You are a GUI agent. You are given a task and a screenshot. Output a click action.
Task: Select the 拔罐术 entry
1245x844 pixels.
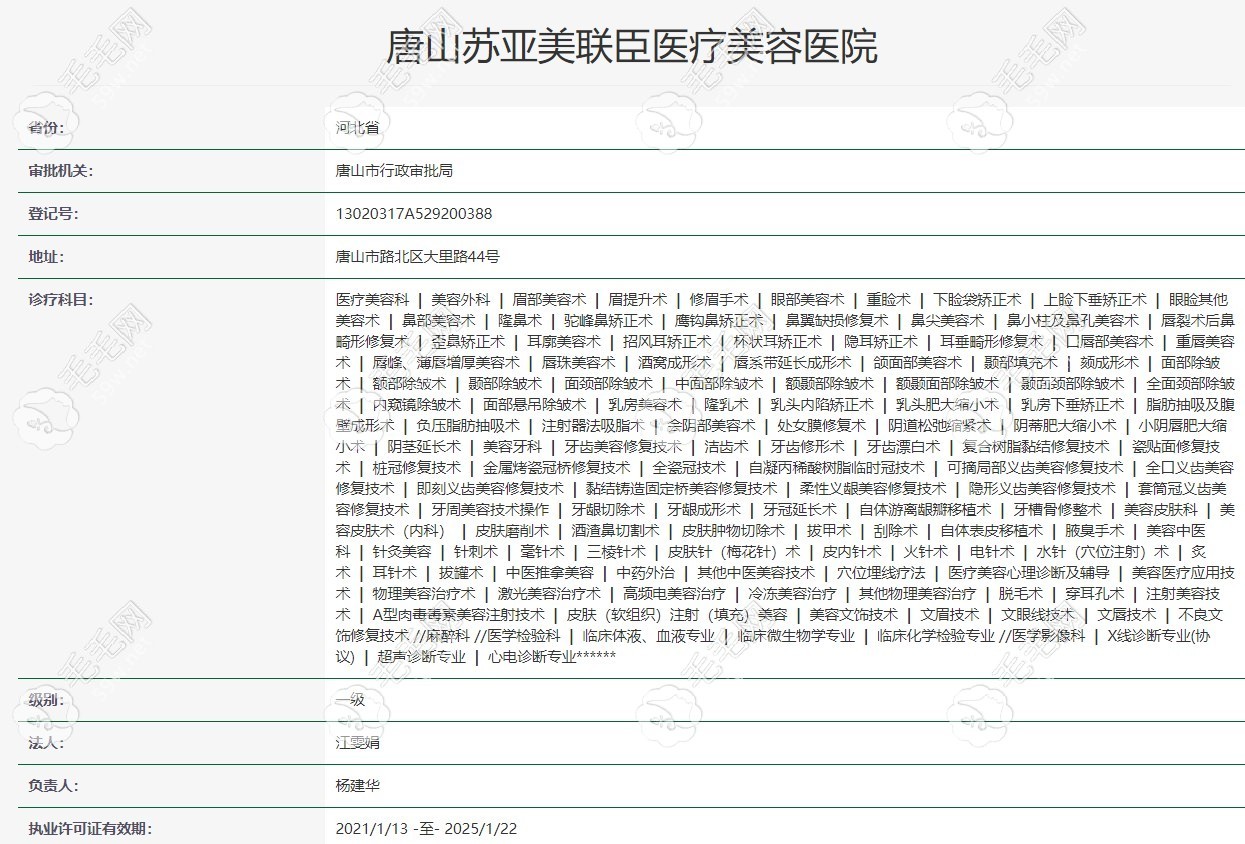(461, 573)
